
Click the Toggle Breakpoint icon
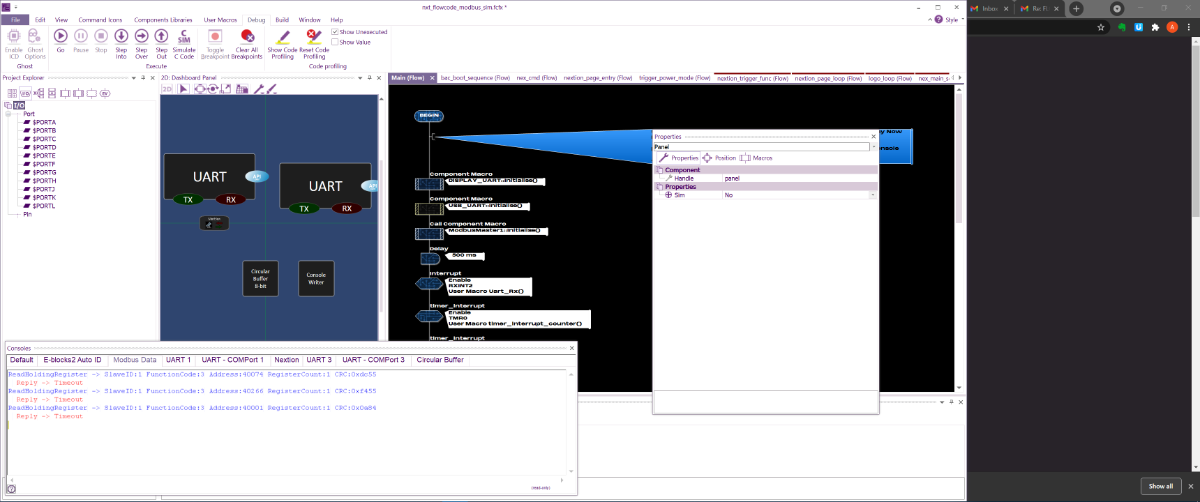coord(215,43)
